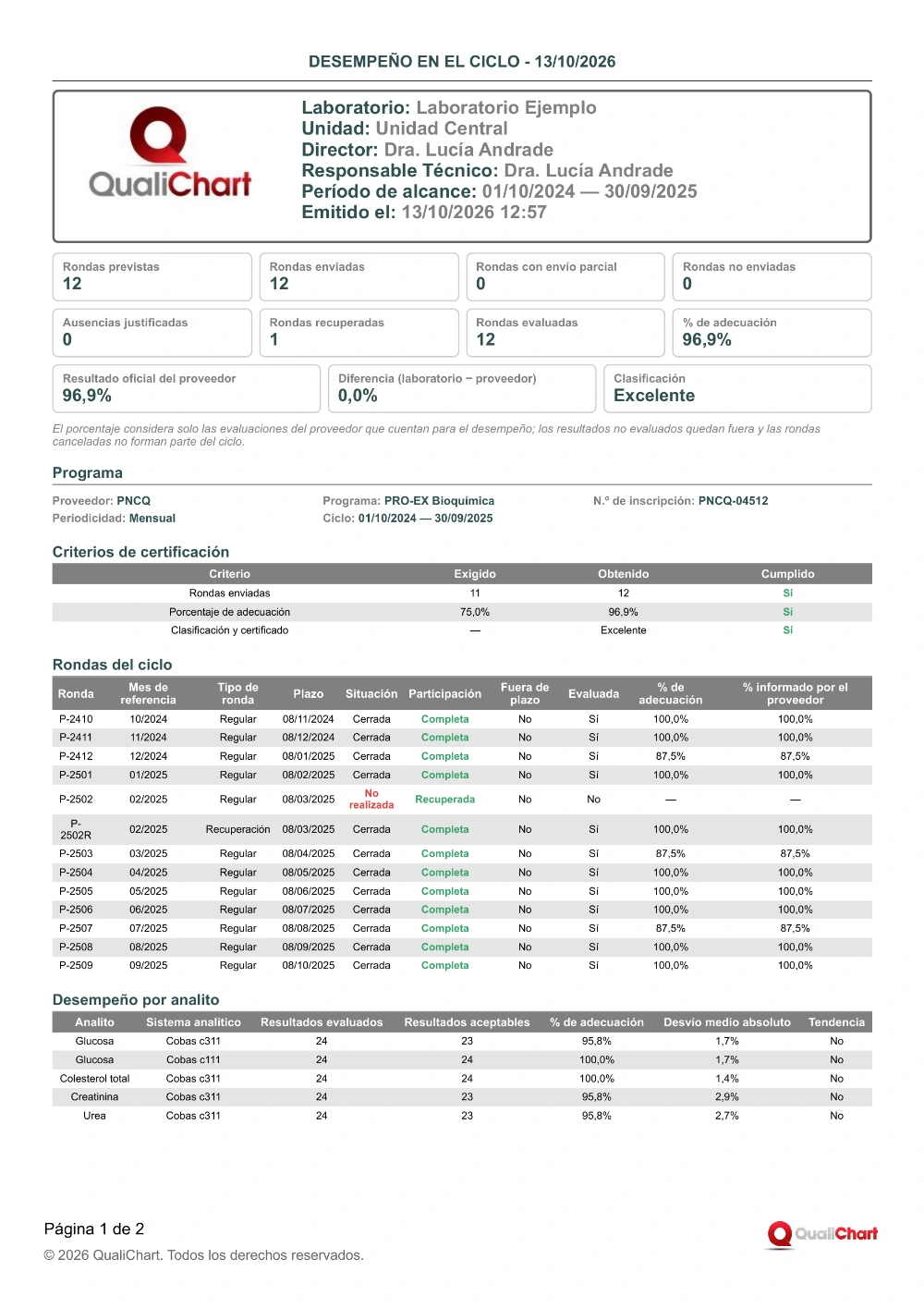Click the inscription number PNCQ-04512

[x=734, y=501]
